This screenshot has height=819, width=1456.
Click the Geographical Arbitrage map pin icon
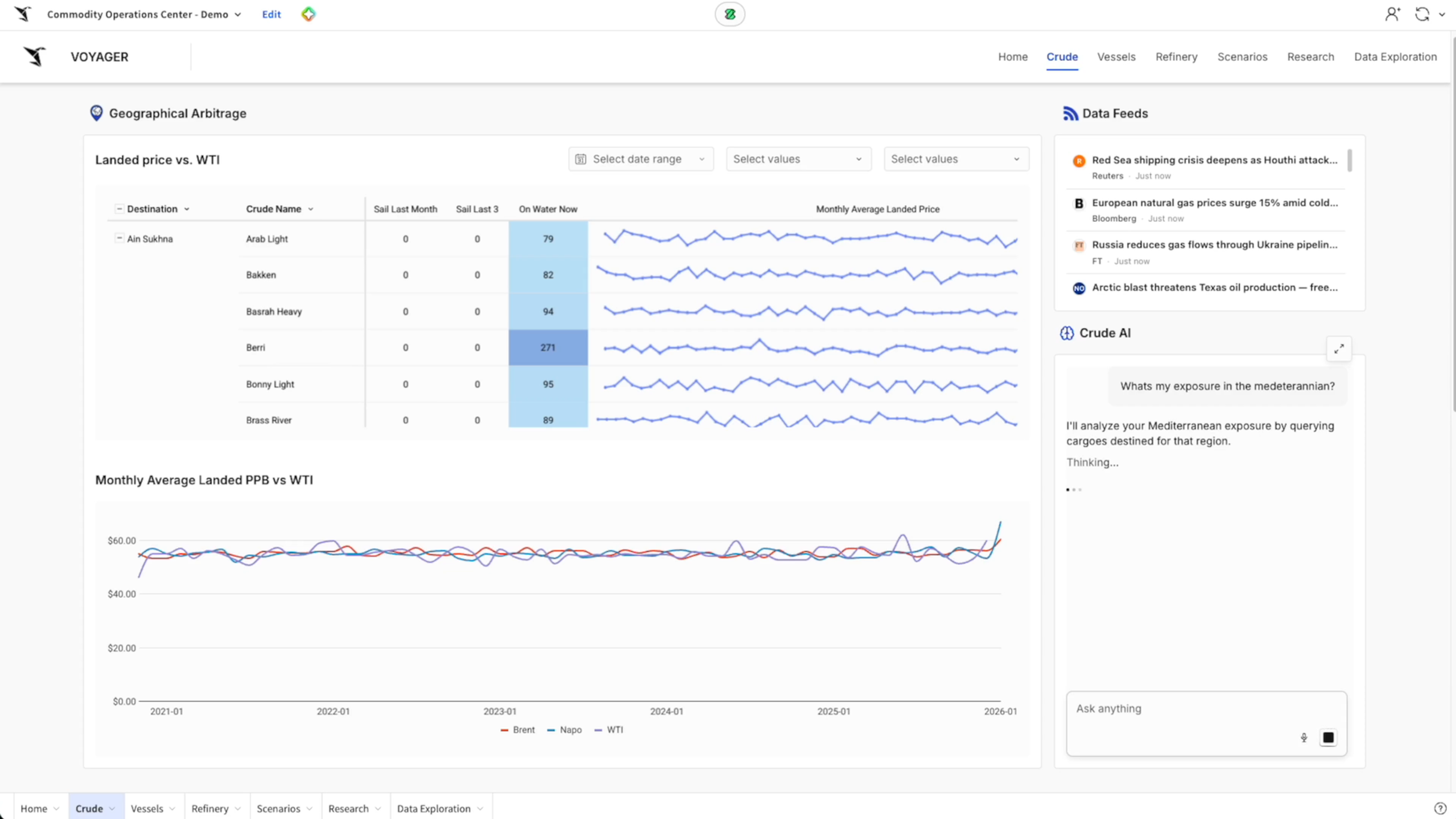(97, 113)
